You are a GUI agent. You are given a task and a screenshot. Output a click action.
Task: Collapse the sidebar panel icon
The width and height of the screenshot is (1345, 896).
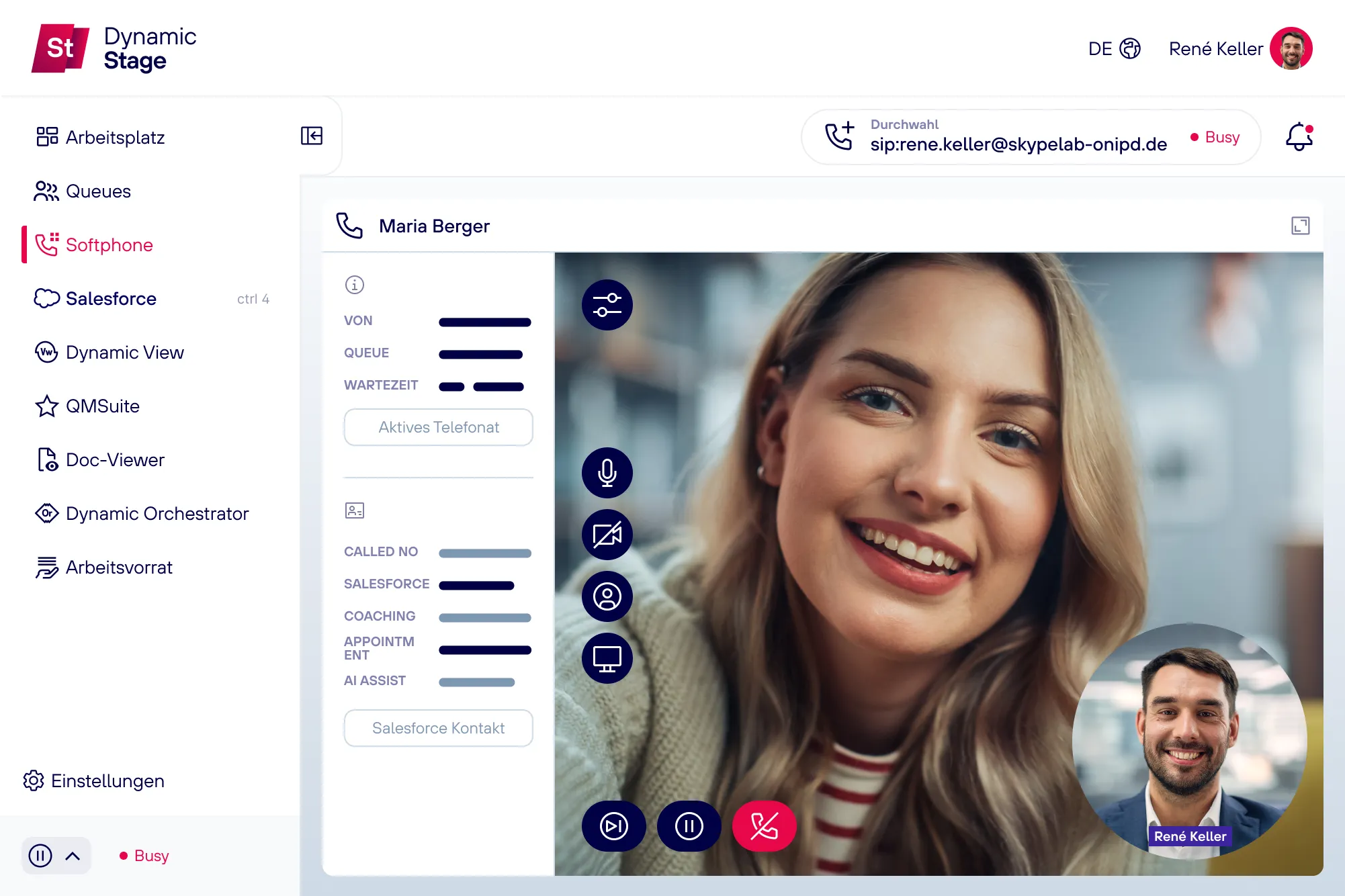click(312, 136)
